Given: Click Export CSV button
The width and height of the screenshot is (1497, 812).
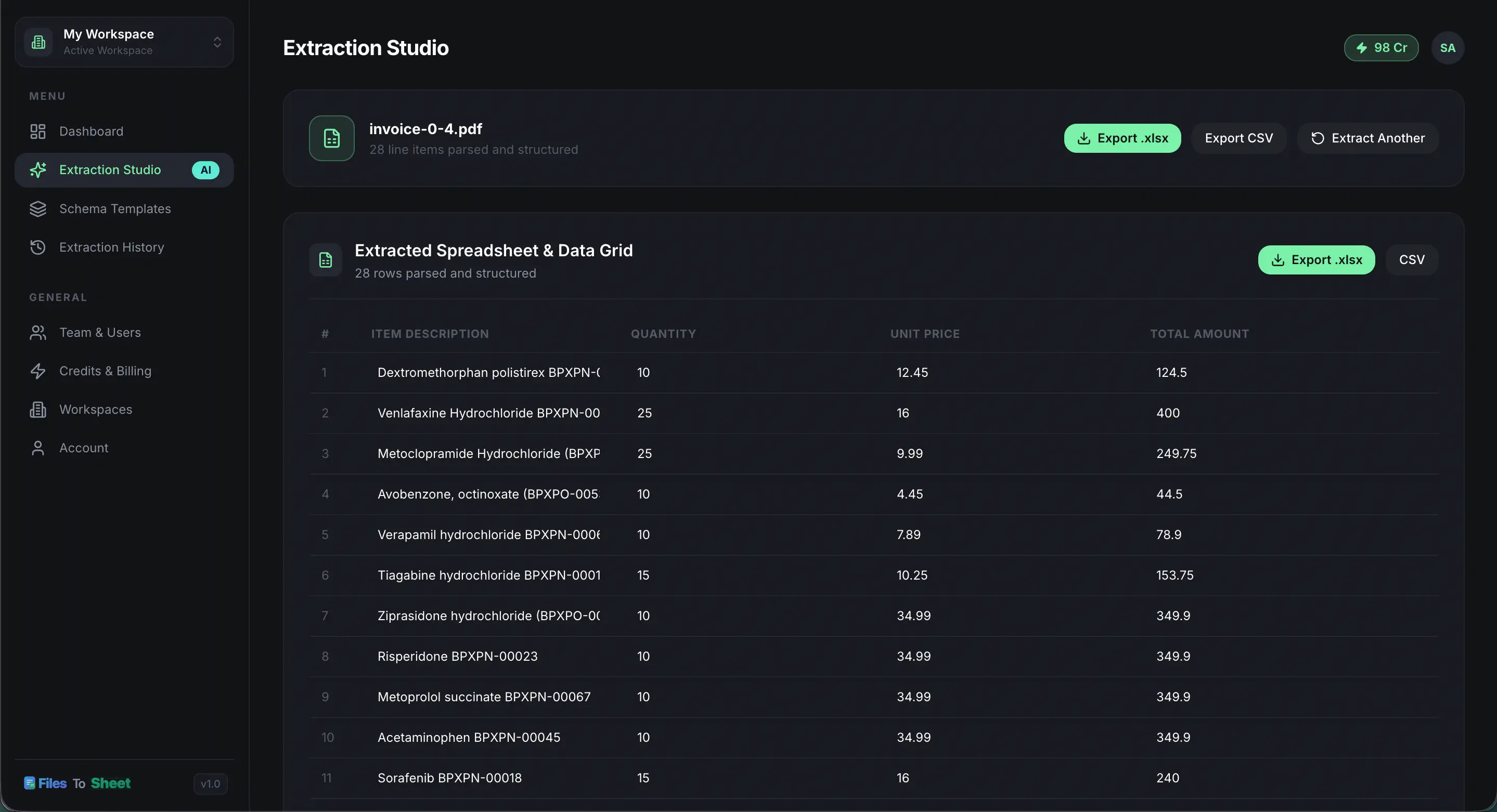Looking at the screenshot, I should (1238, 138).
